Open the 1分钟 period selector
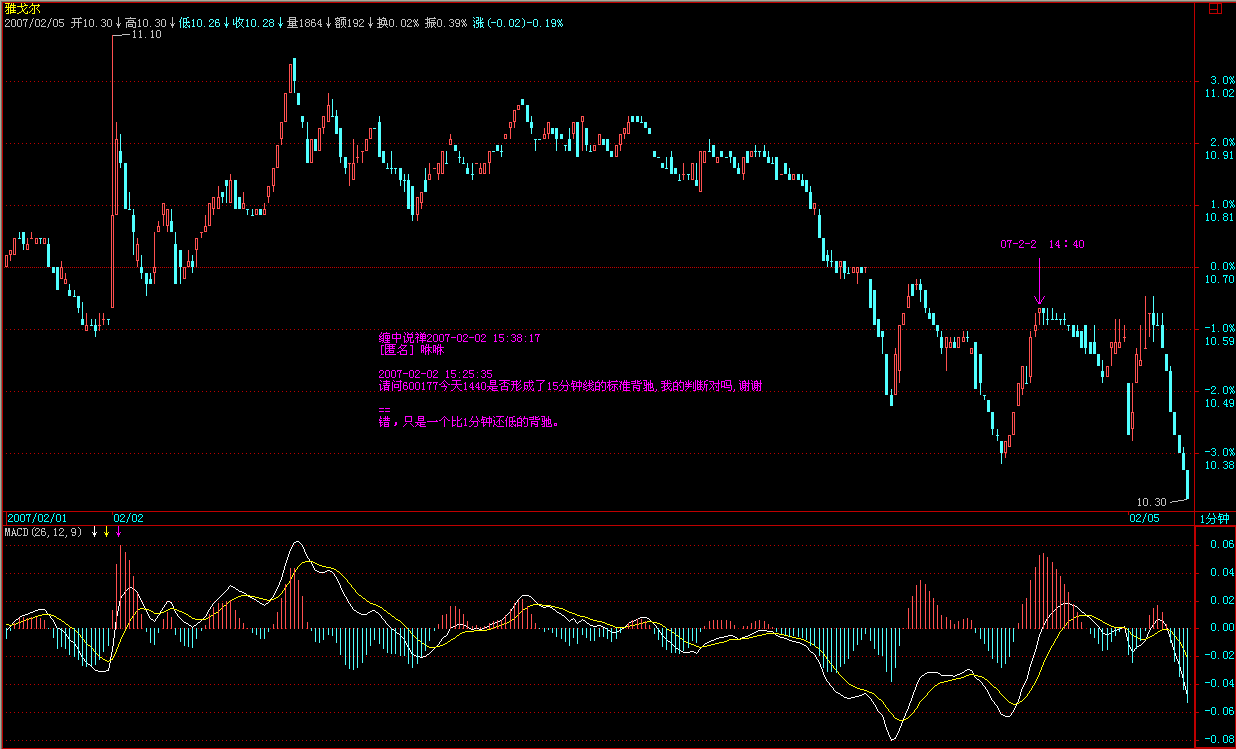The image size is (1236, 749). (1213, 518)
